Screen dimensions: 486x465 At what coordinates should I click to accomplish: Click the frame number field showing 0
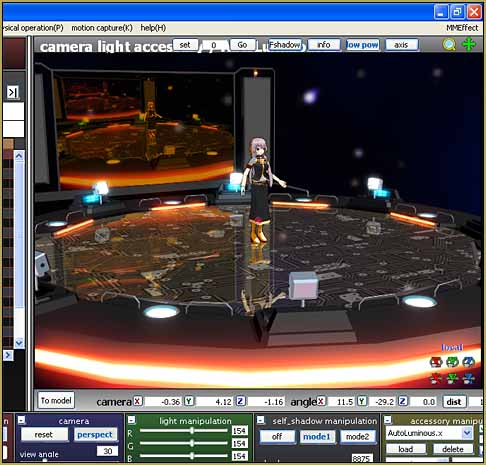click(x=214, y=45)
